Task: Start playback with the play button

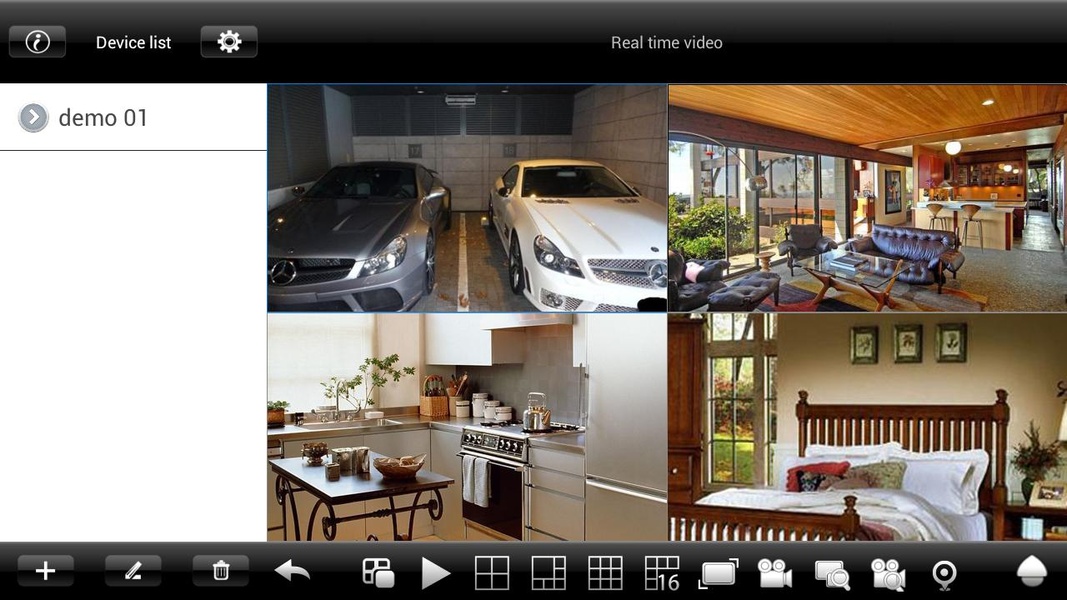Action: pyautogui.click(x=436, y=573)
